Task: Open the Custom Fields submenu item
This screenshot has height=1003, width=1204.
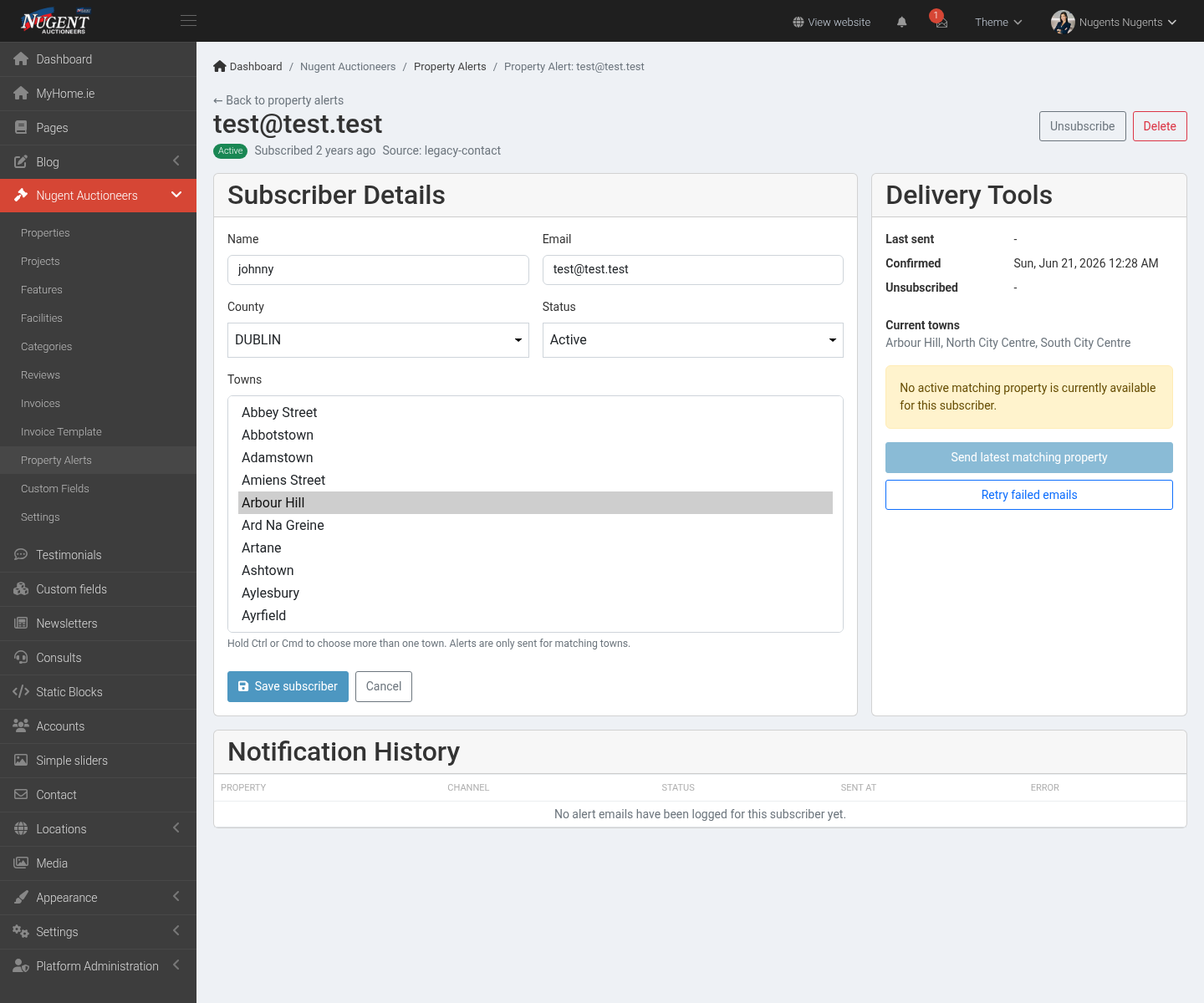Action: 98,489
